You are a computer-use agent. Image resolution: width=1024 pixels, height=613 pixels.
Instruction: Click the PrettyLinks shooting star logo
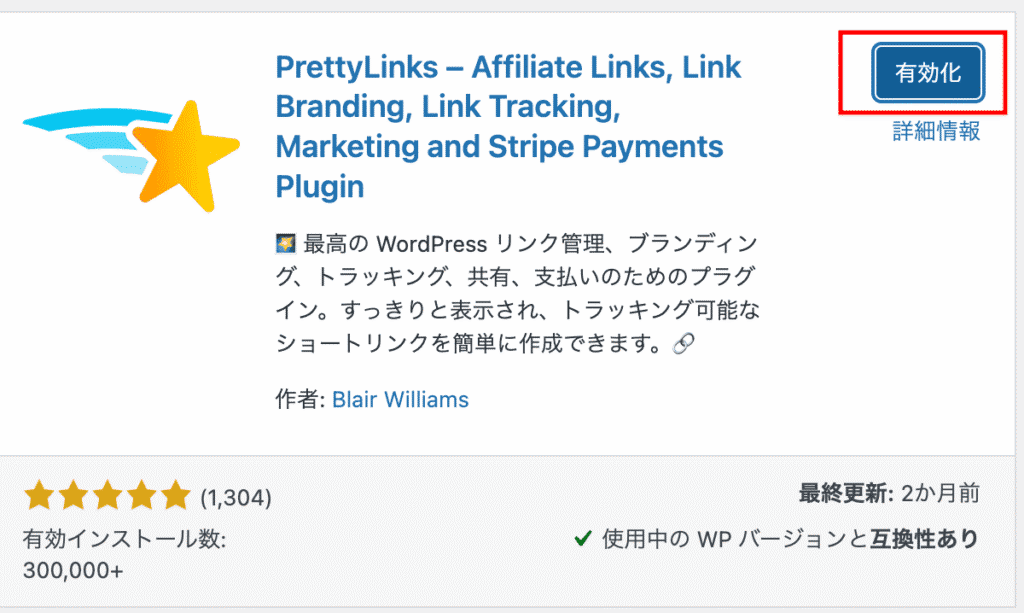(131, 152)
